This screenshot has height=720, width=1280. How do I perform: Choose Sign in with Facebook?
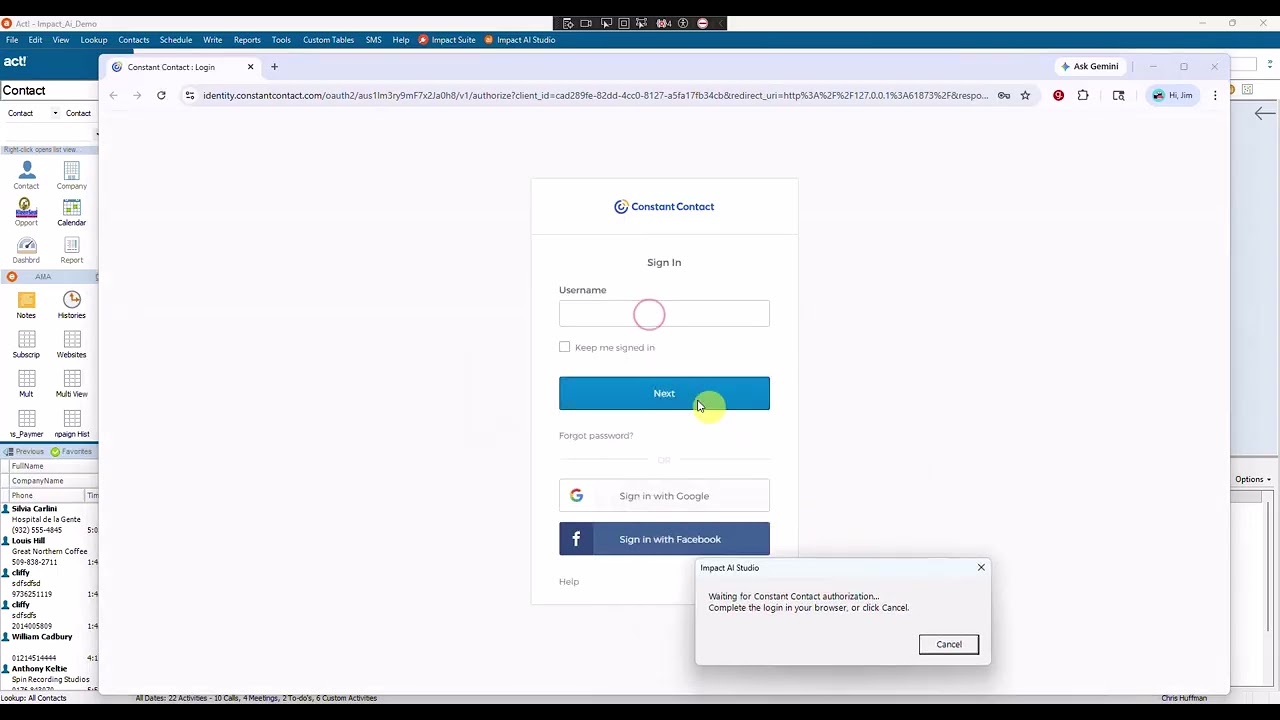(664, 539)
